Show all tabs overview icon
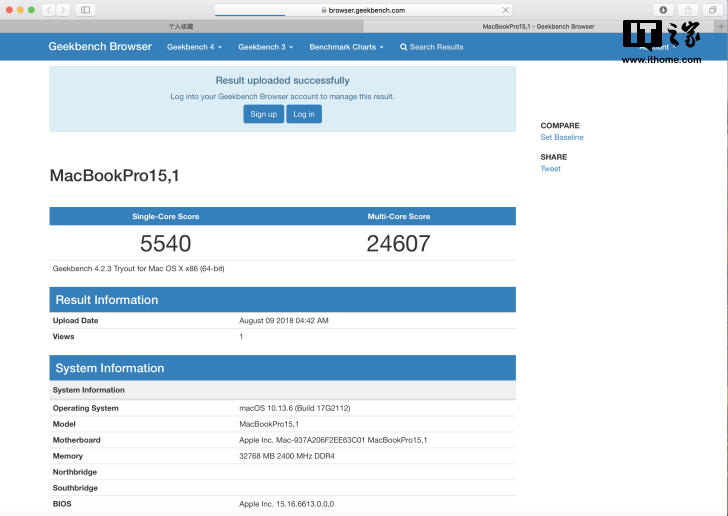This screenshot has width=728, height=516. point(713,10)
